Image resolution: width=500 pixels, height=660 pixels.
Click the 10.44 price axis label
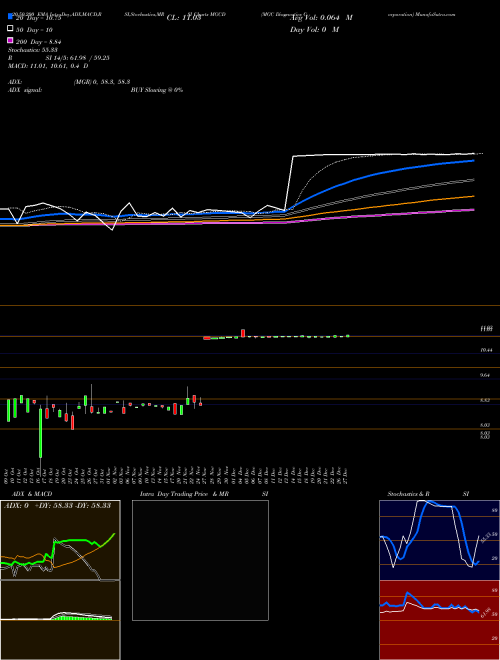point(486,350)
